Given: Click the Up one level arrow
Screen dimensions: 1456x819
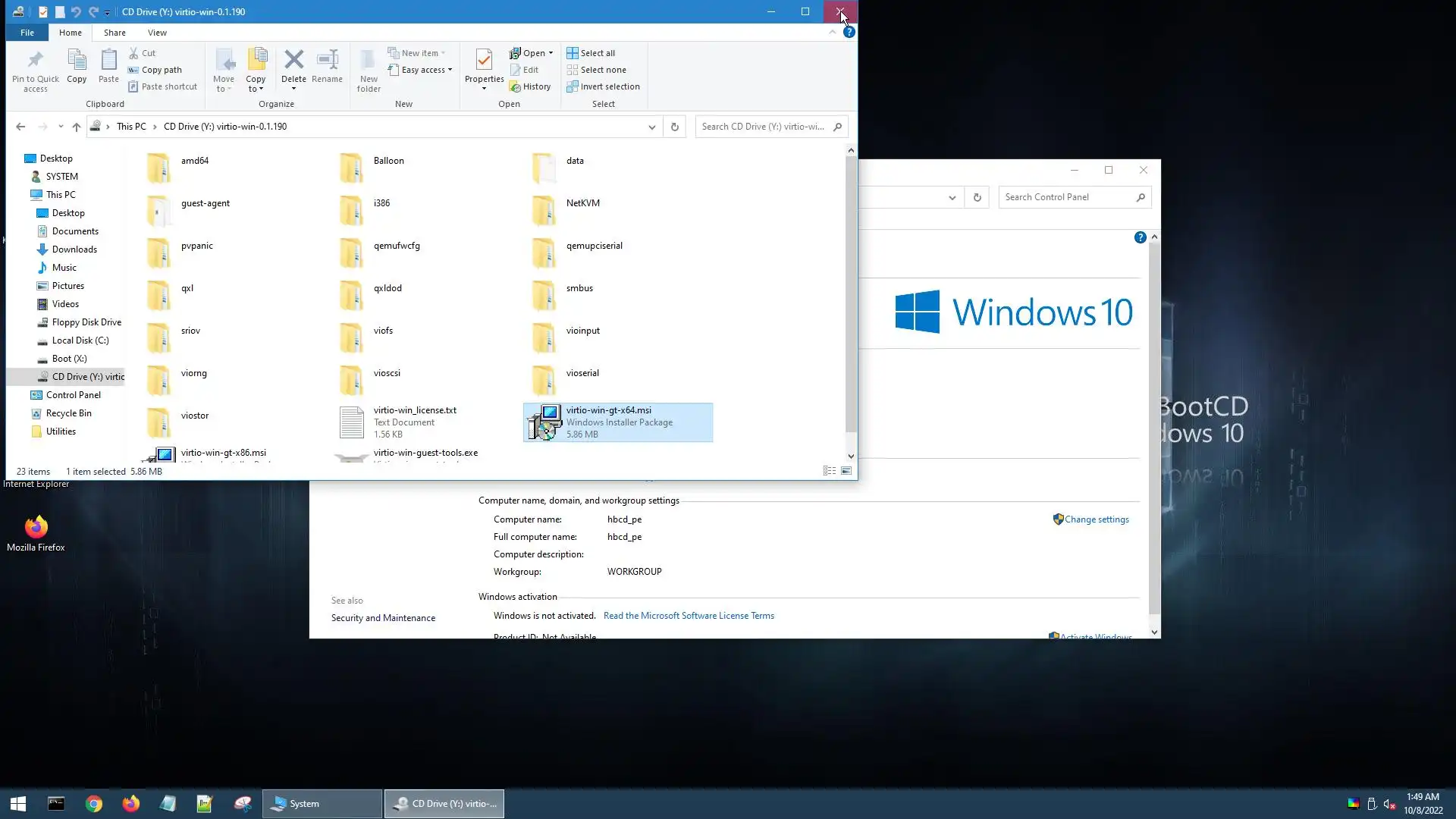Looking at the screenshot, I should click(76, 127).
